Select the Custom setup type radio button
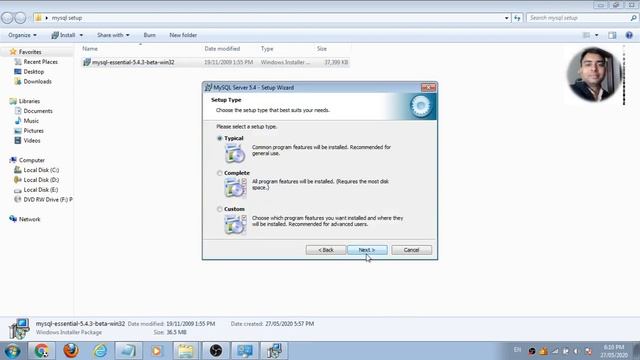This screenshot has width=640, height=360. 220,209
